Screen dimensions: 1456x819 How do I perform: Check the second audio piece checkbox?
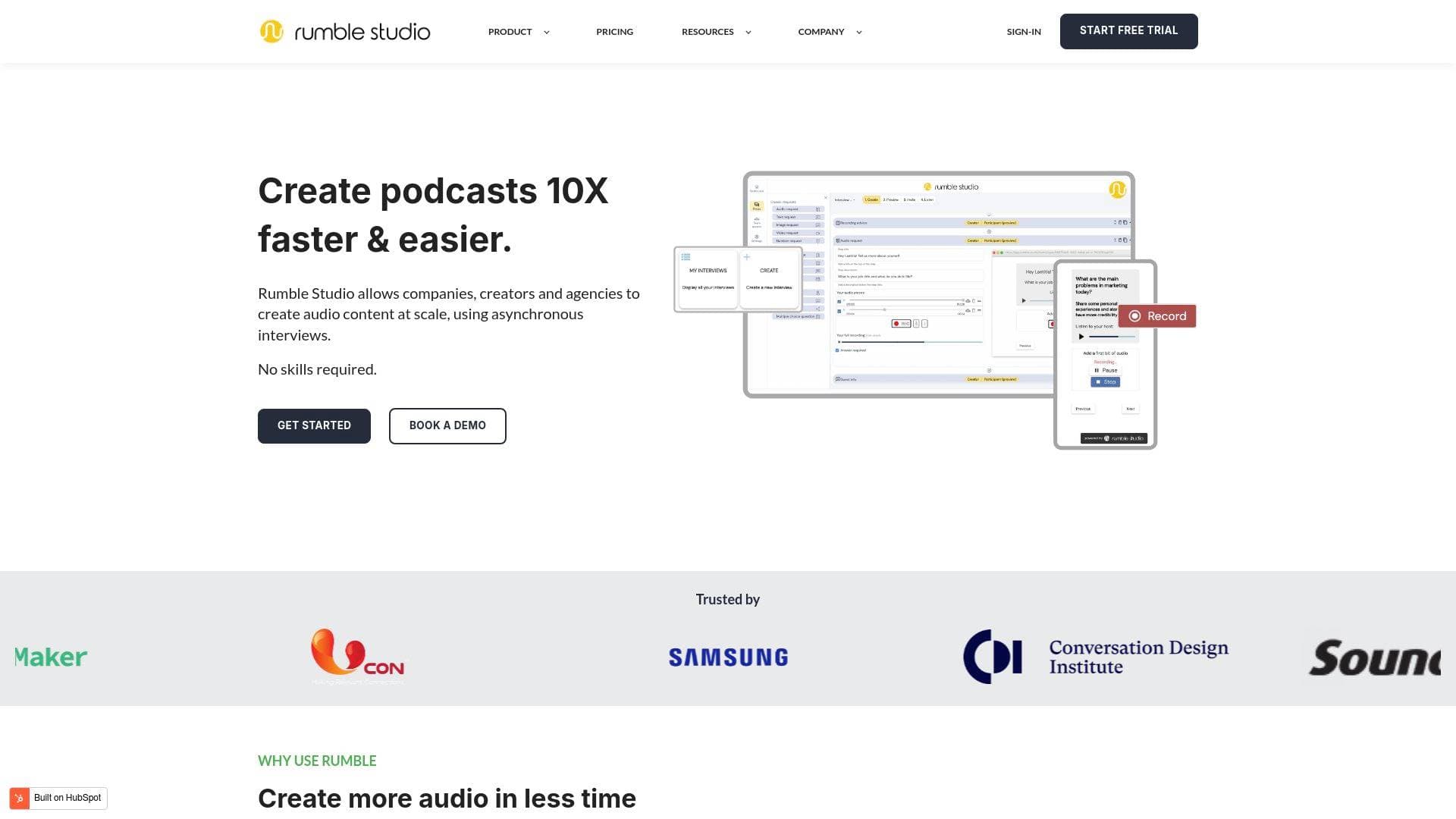839,311
